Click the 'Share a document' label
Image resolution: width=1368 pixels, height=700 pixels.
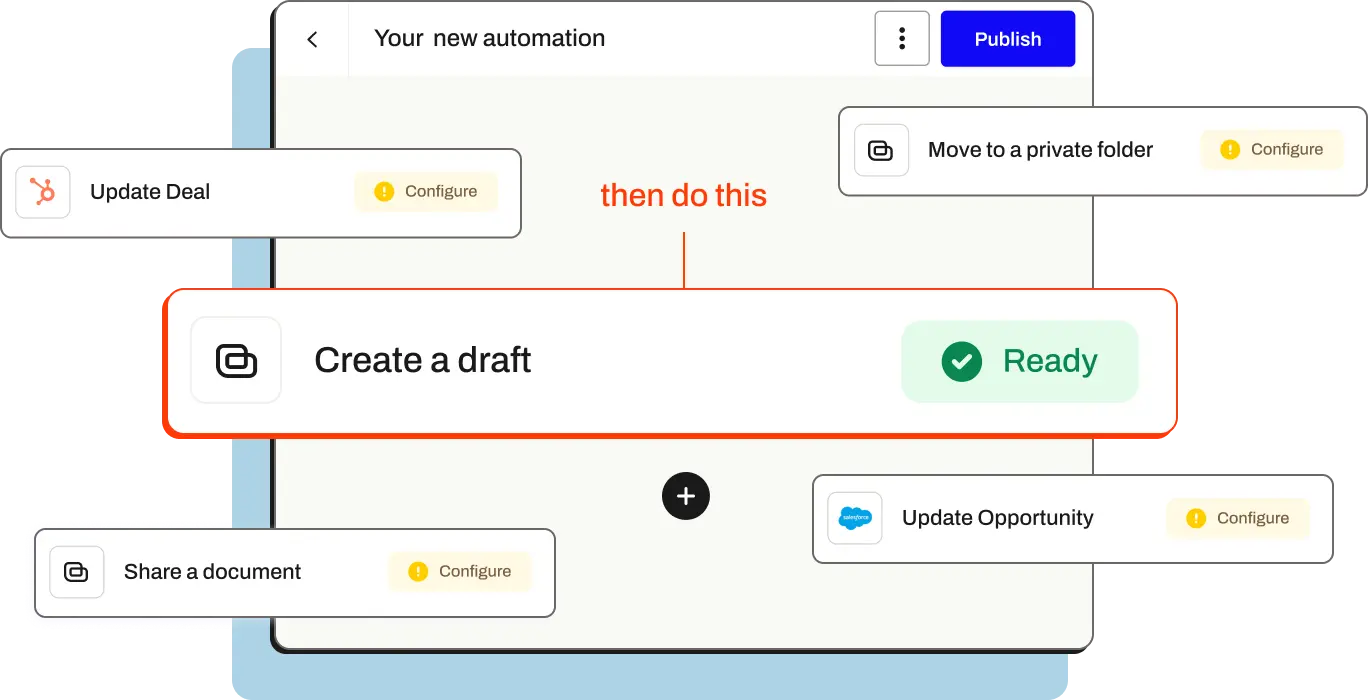coord(212,572)
